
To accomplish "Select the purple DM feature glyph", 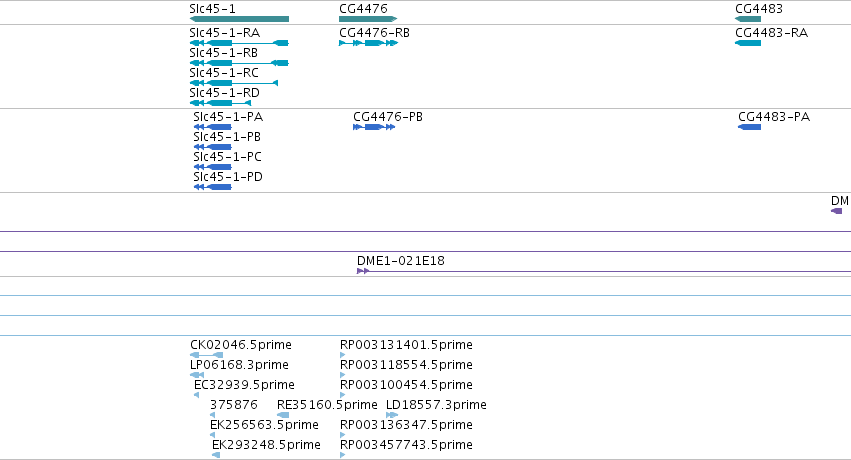I will [x=836, y=211].
